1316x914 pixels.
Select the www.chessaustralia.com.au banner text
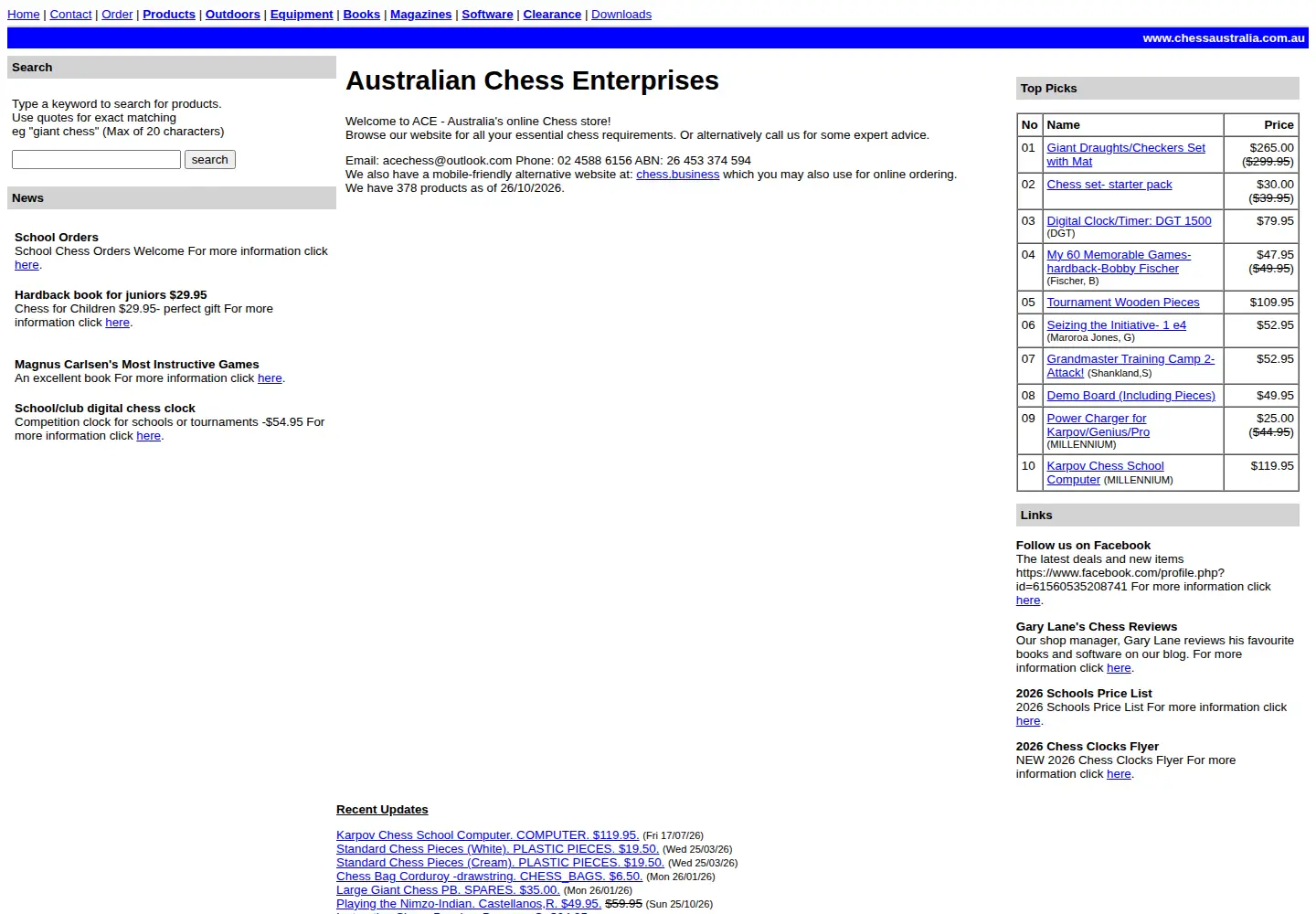tap(1224, 38)
